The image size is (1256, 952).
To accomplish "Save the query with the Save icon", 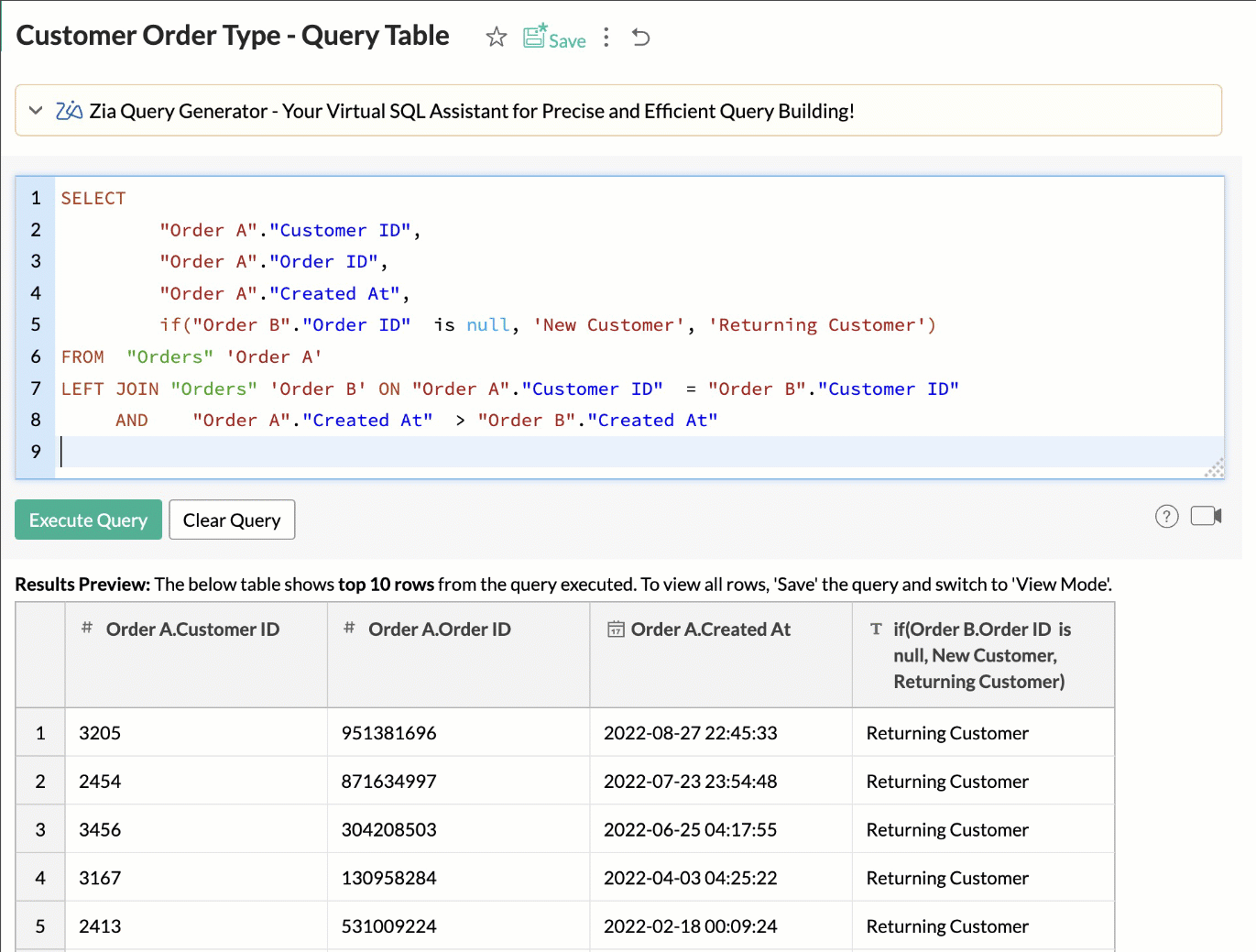I will coord(553,38).
